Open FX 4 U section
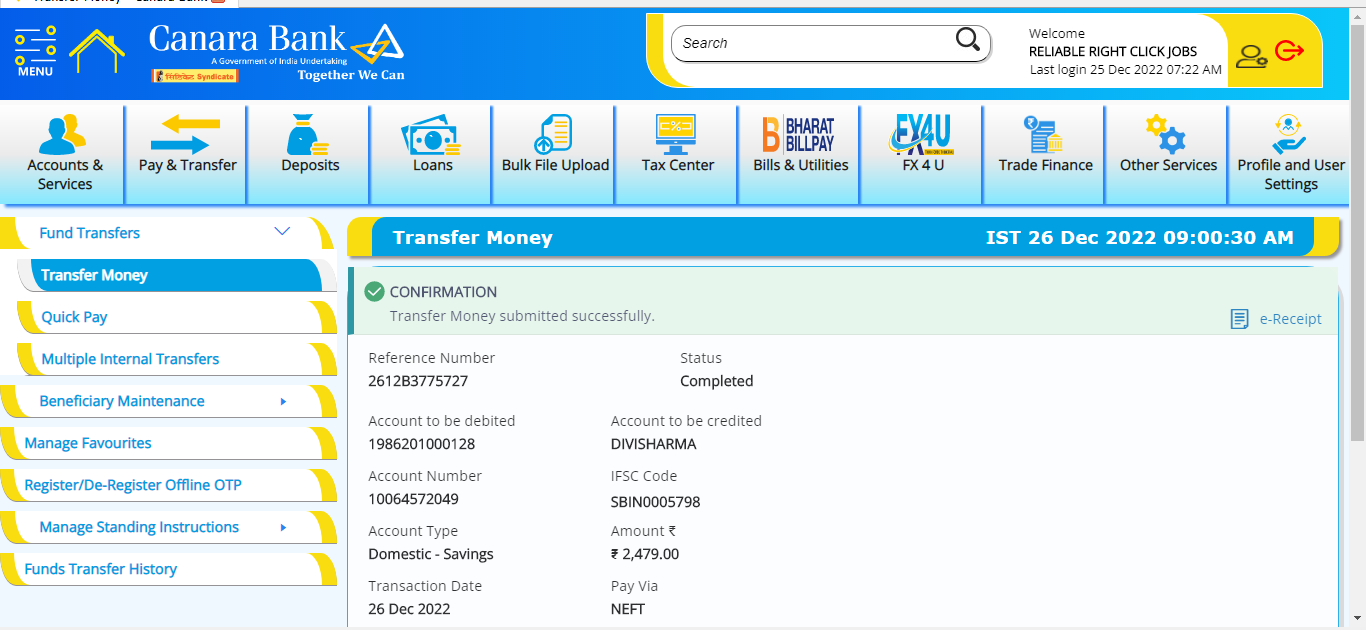The height and width of the screenshot is (630, 1366). point(923,154)
